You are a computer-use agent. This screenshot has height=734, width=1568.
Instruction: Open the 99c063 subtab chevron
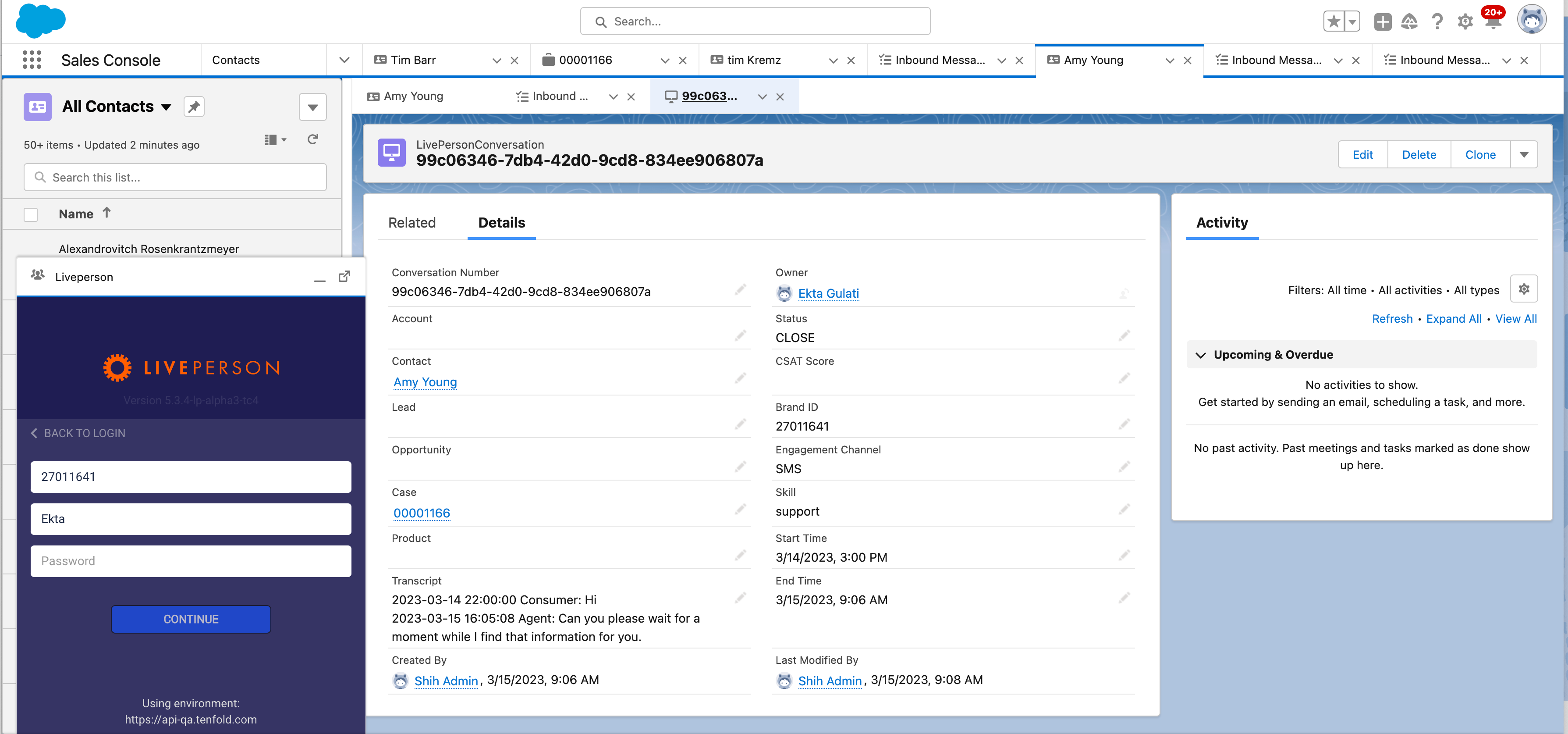tap(762, 97)
